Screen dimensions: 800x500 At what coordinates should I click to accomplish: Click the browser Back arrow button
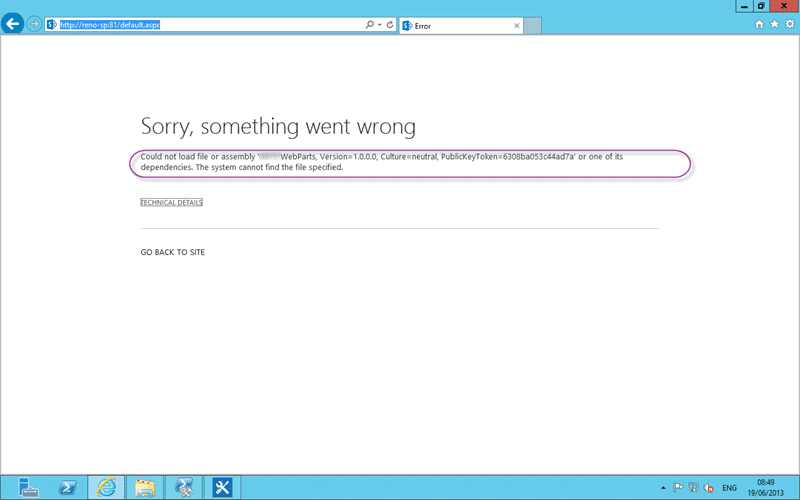coord(12,23)
